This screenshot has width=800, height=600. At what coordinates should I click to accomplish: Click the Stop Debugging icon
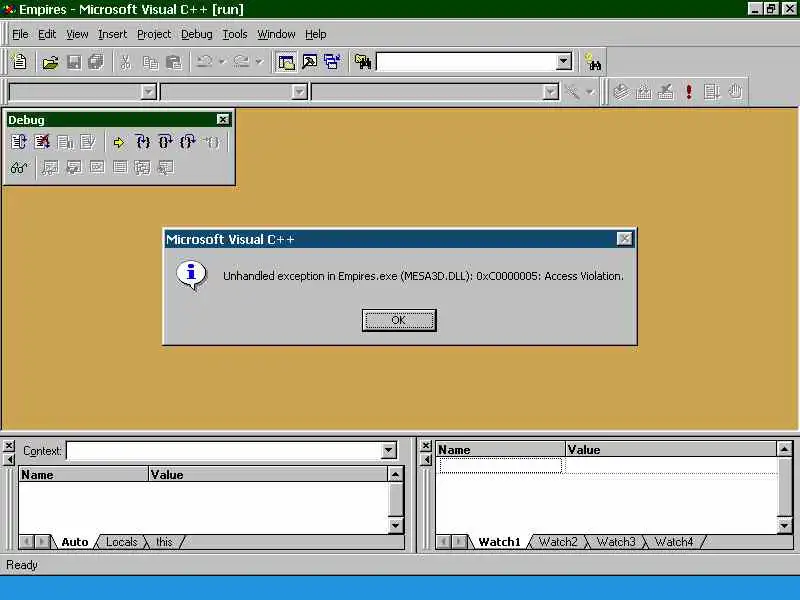tap(42, 142)
